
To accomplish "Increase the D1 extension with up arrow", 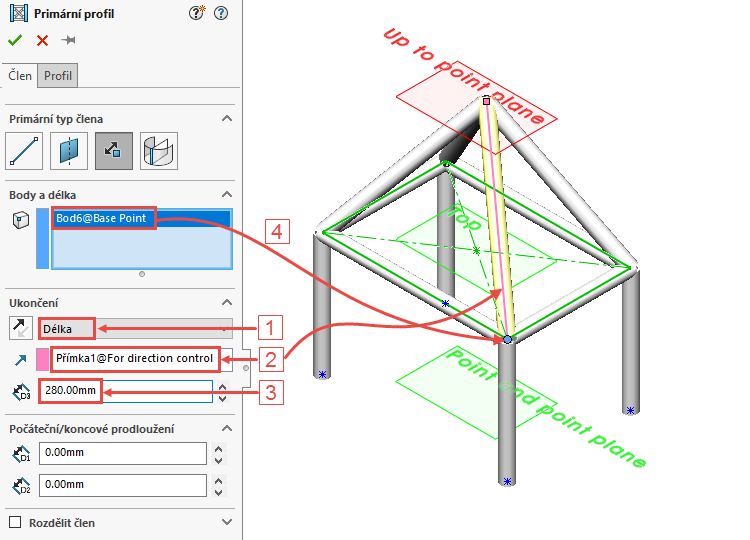I will point(219,449).
